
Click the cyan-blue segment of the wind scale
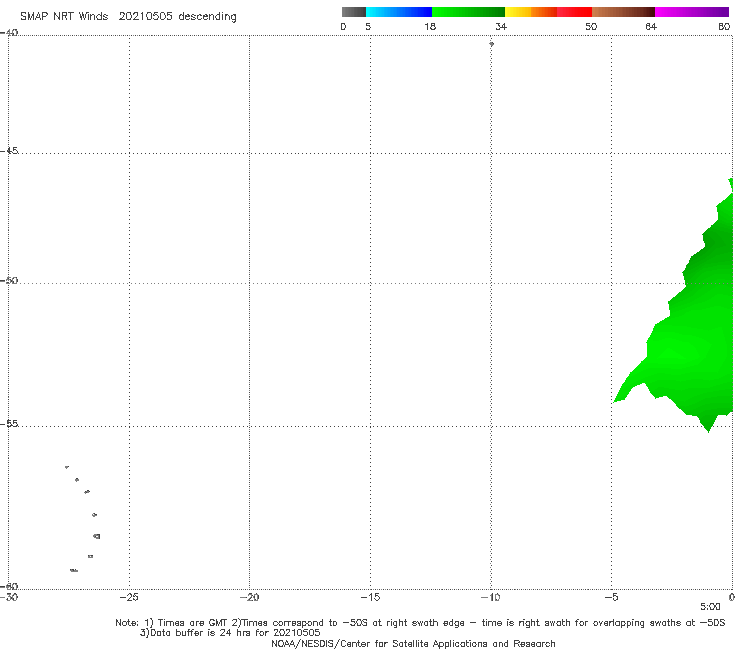[x=399, y=12]
